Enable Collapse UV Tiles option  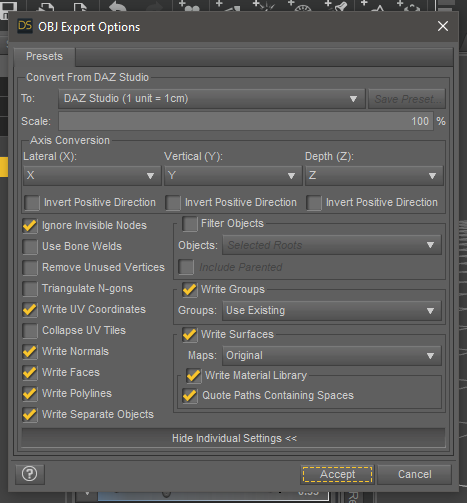(x=30, y=331)
